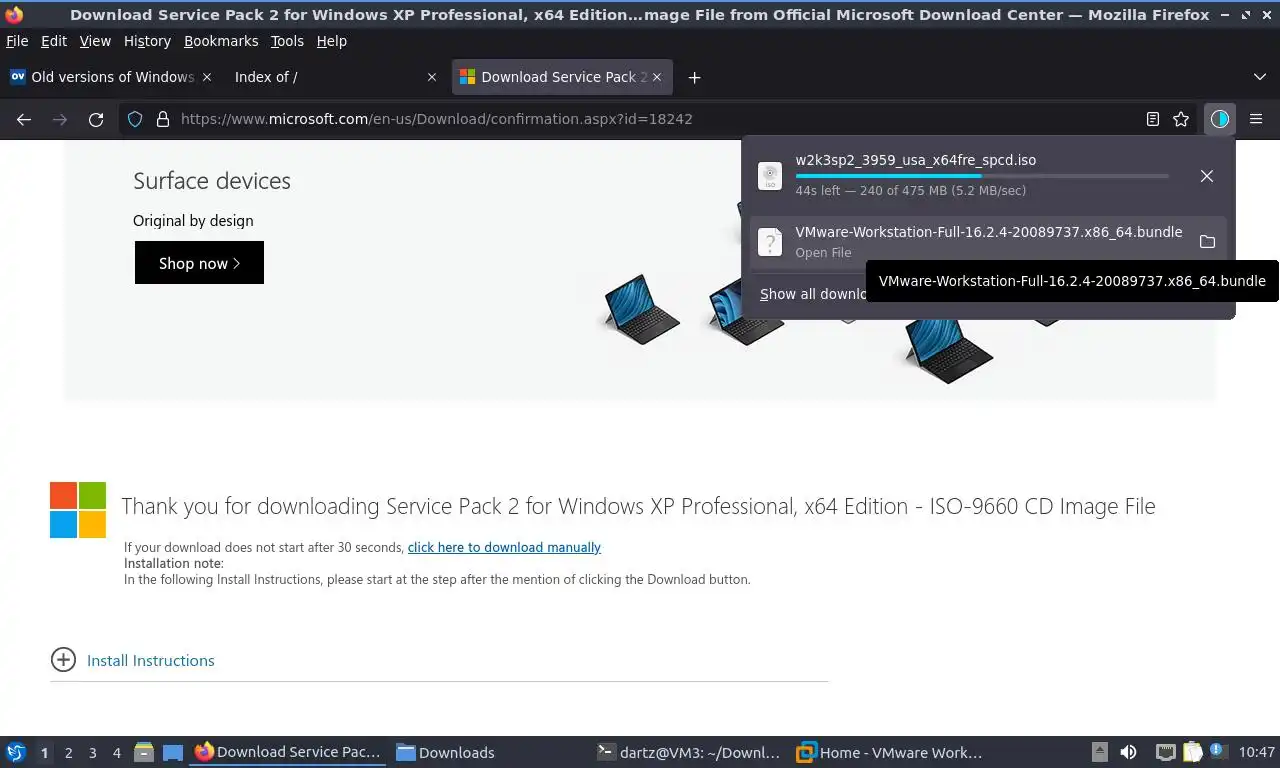Open a new browser tab
Screen dimensions: 1280x768
[694, 77]
